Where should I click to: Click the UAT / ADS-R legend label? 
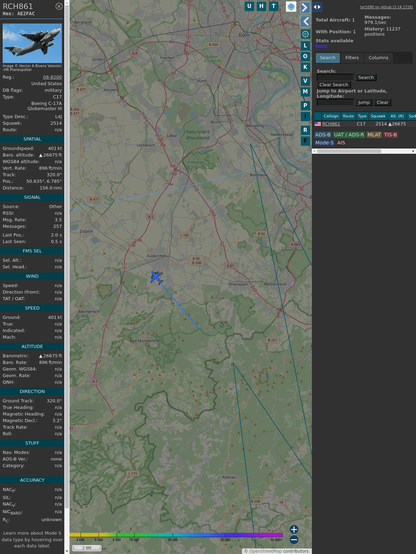coord(349,135)
